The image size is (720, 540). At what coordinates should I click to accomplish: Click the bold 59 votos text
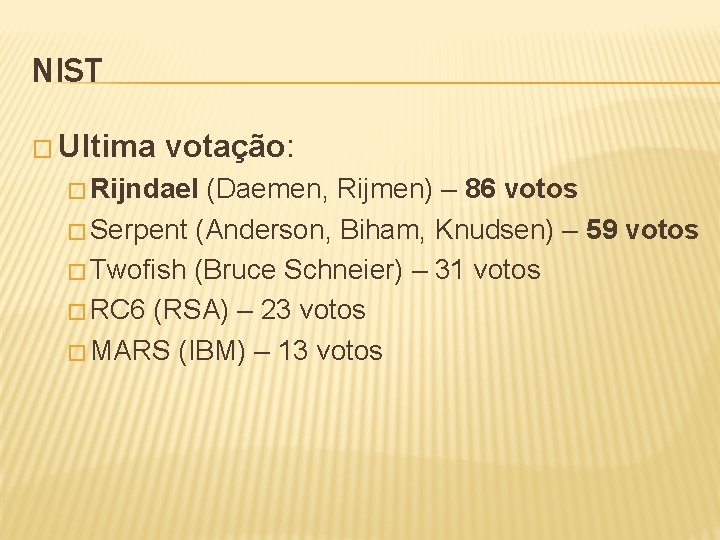tap(642, 230)
